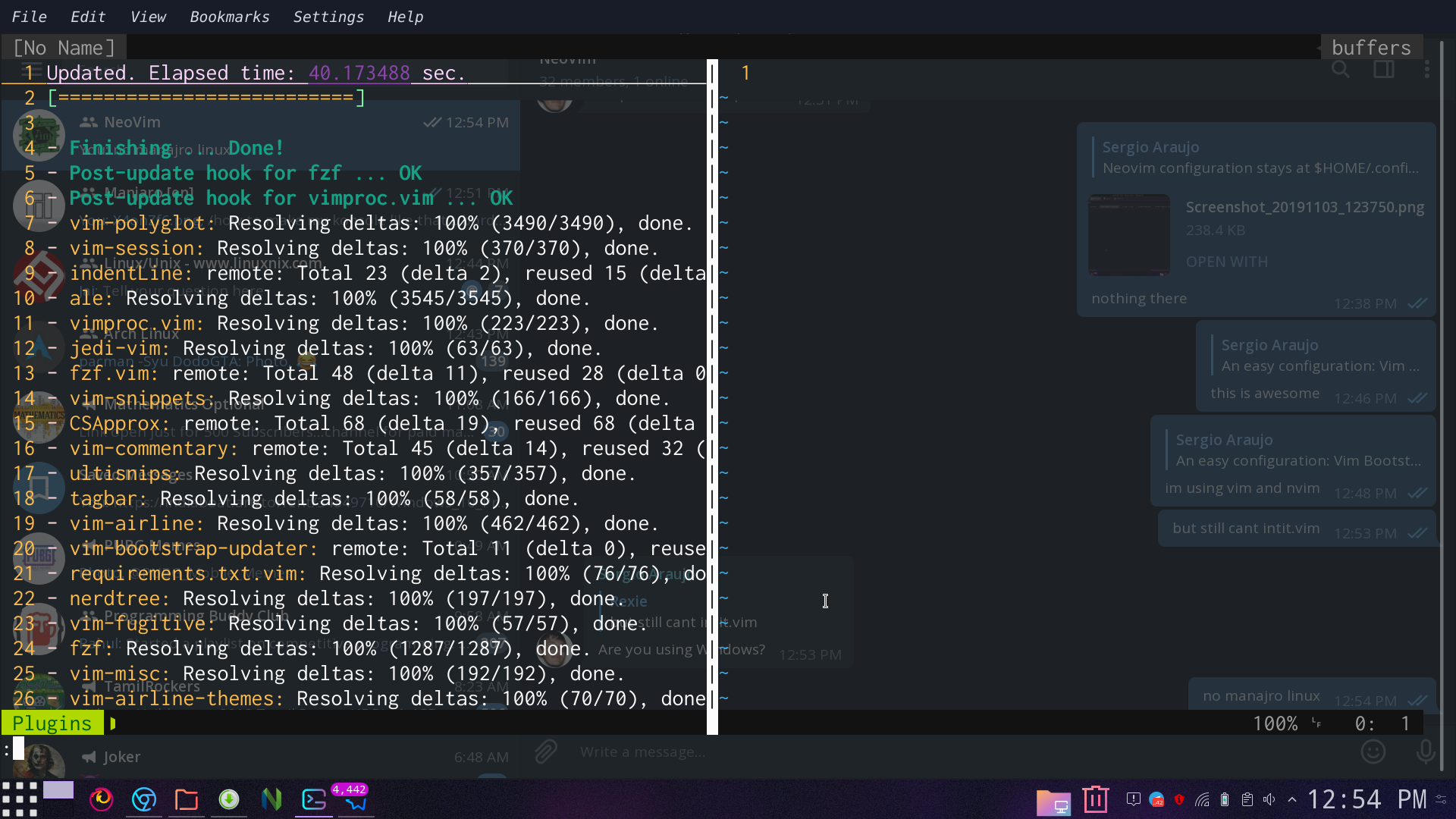
Task: Click the 'no manajro linux' message
Action: [x=1312, y=695]
